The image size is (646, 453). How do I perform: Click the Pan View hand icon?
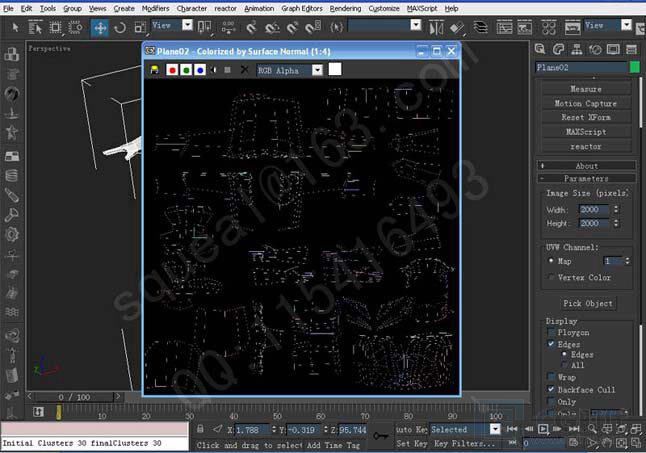(606, 443)
